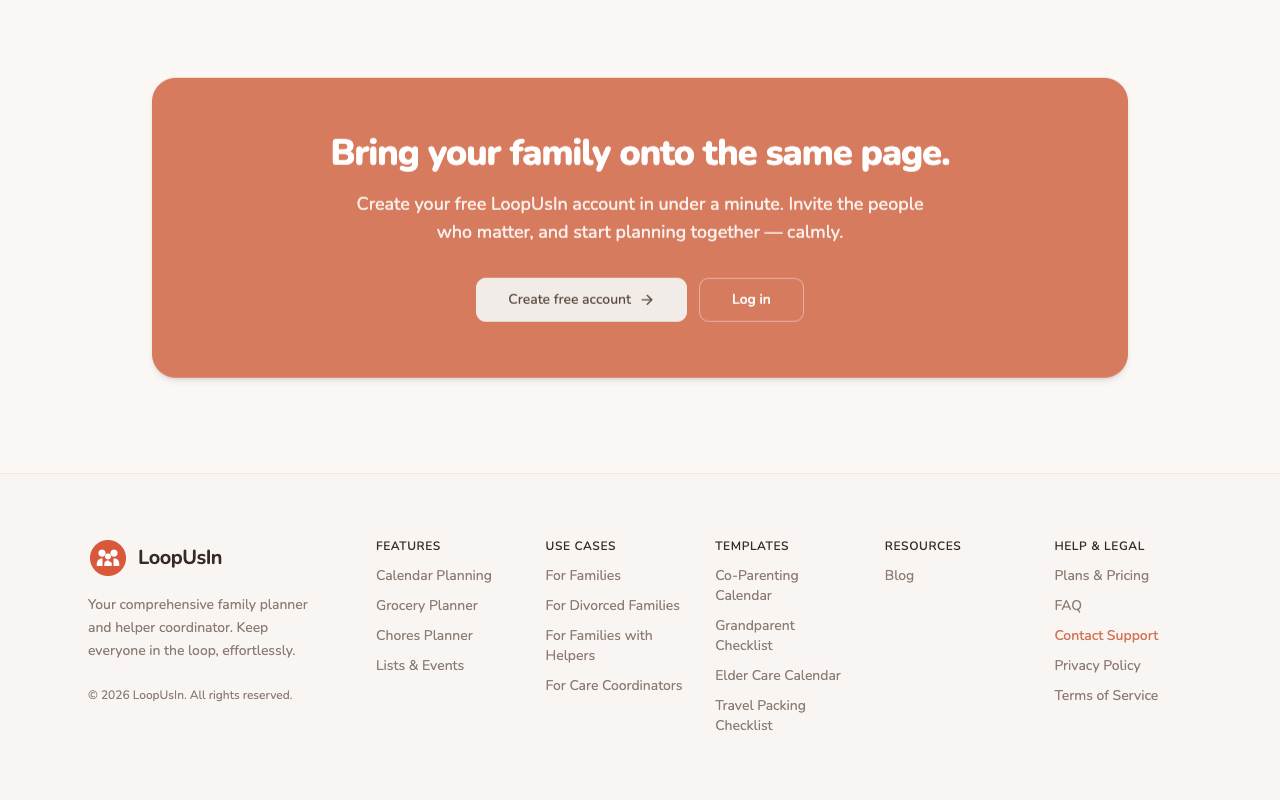
Task: Click the HELP & LEGAL column heading
Action: (1099, 546)
